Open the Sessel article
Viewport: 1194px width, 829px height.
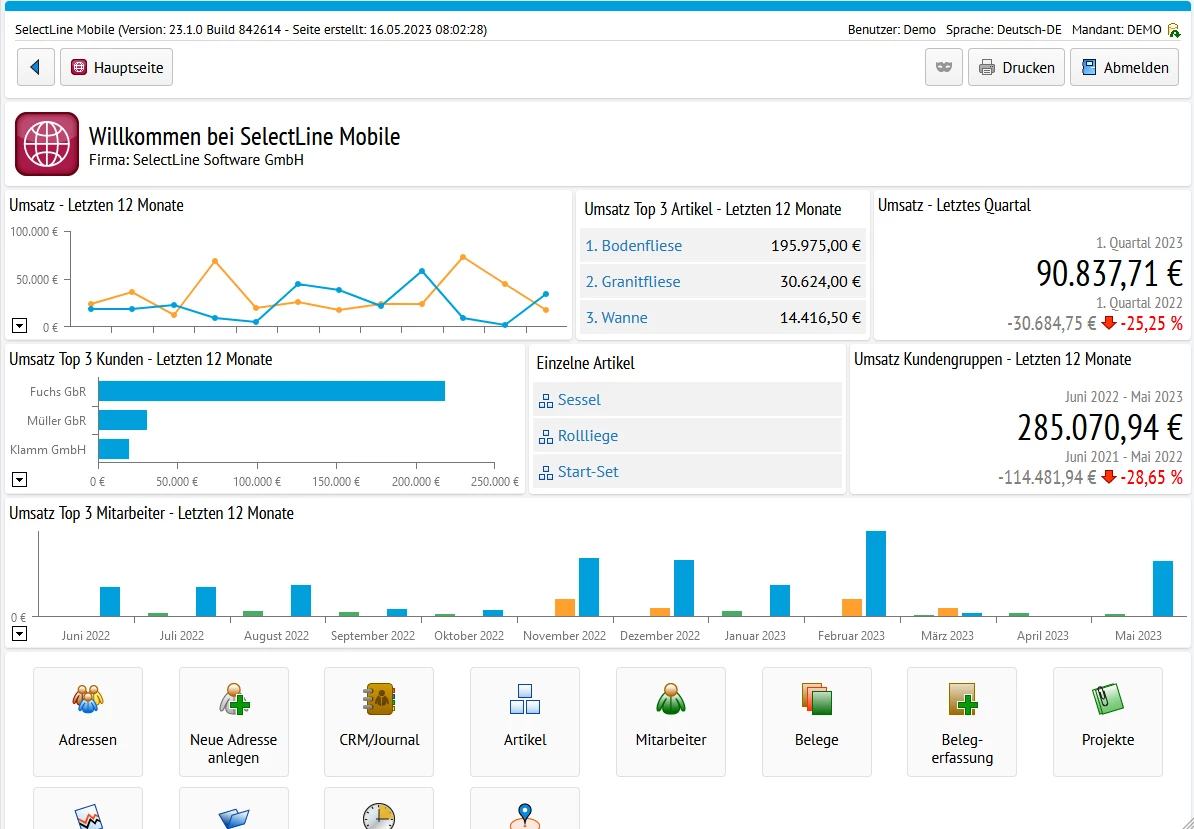(579, 400)
